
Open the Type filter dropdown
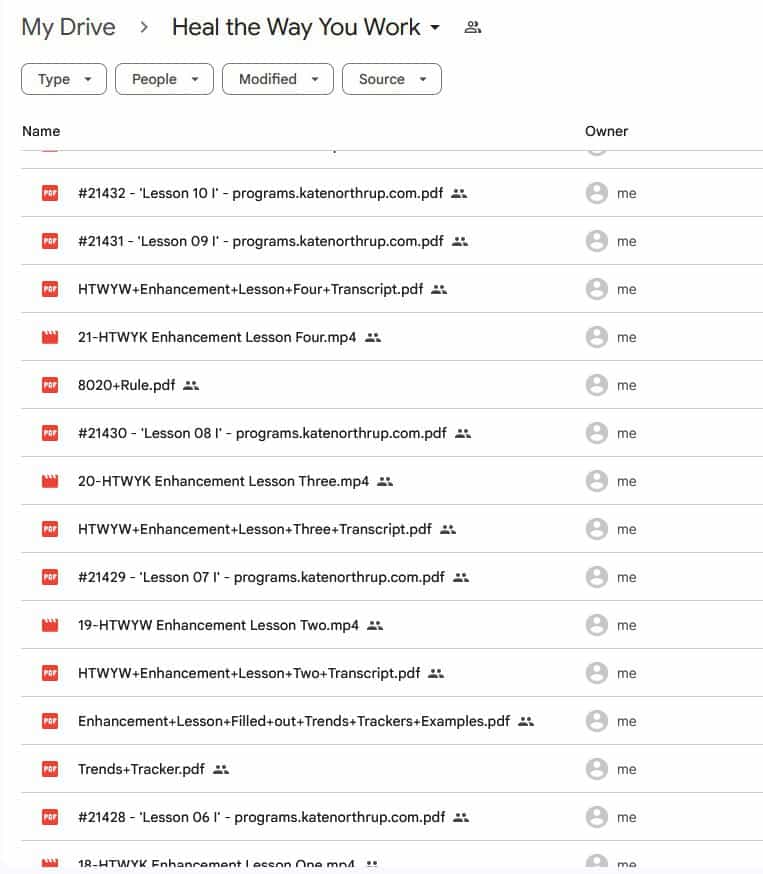64,79
